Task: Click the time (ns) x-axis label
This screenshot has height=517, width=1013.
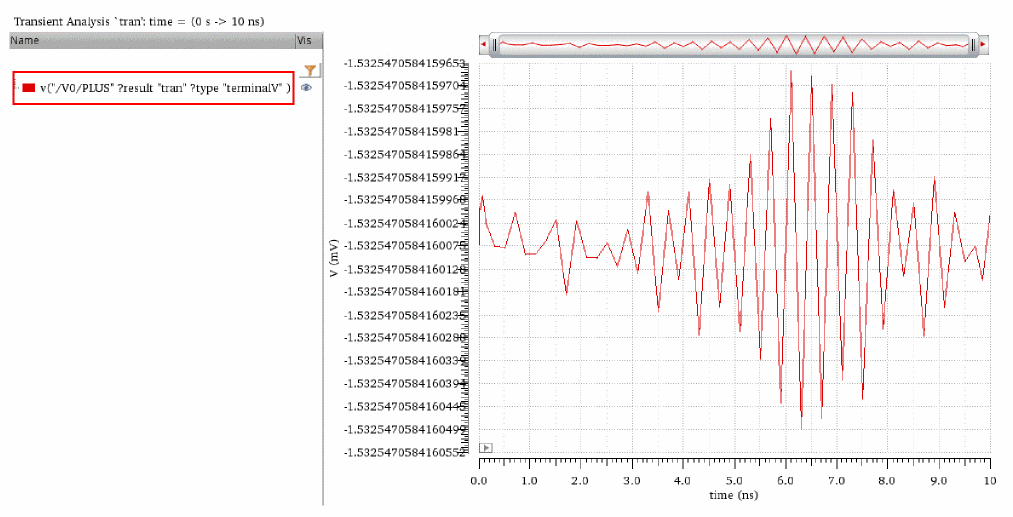Action: point(733,495)
